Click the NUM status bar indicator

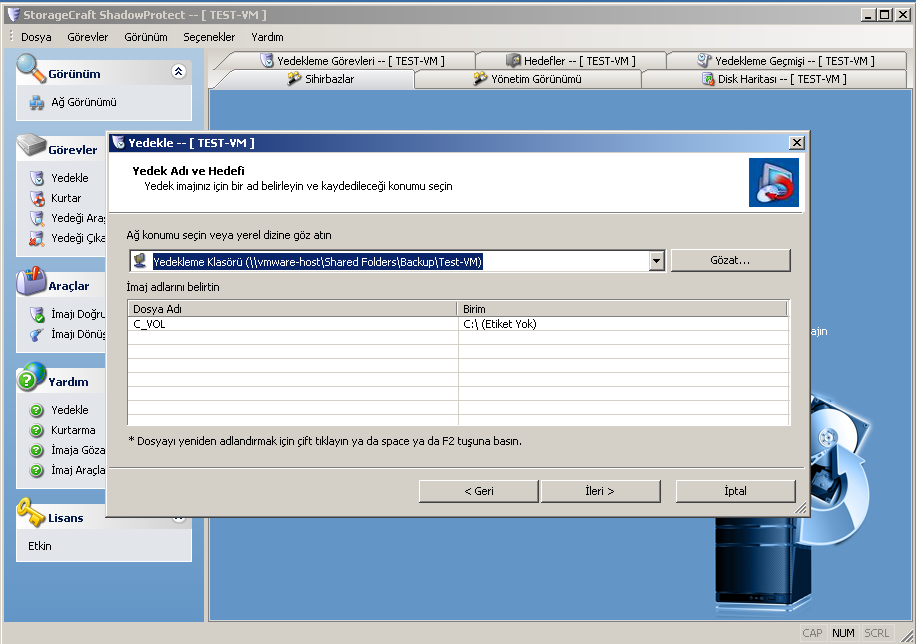(x=843, y=633)
